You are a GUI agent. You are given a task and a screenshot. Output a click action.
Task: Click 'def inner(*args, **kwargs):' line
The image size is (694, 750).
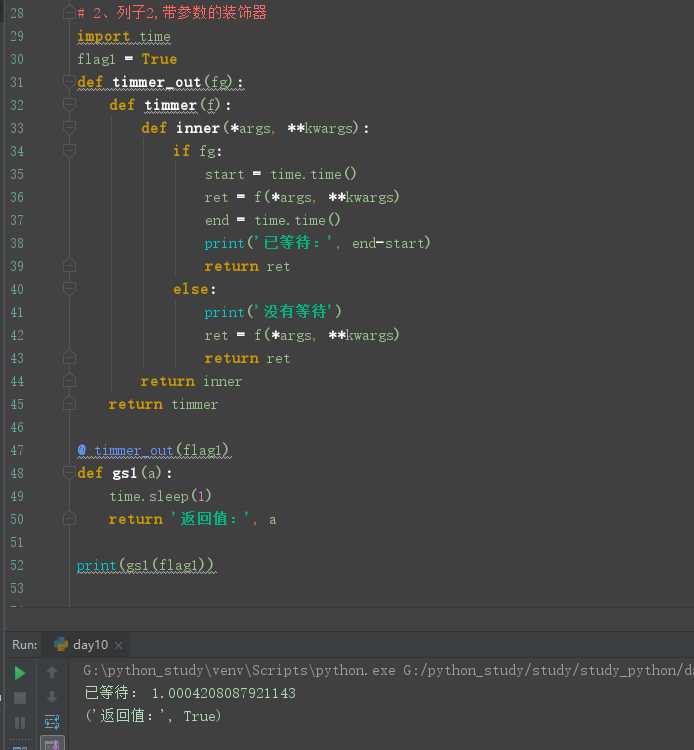point(255,128)
